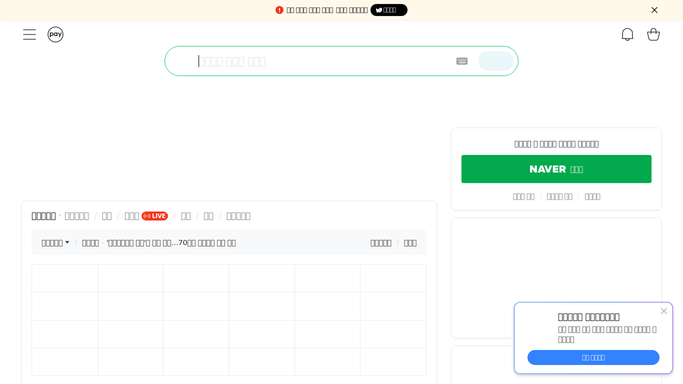Open the middle link under the NAVER login button
The height and width of the screenshot is (384, 683).
coord(559,197)
